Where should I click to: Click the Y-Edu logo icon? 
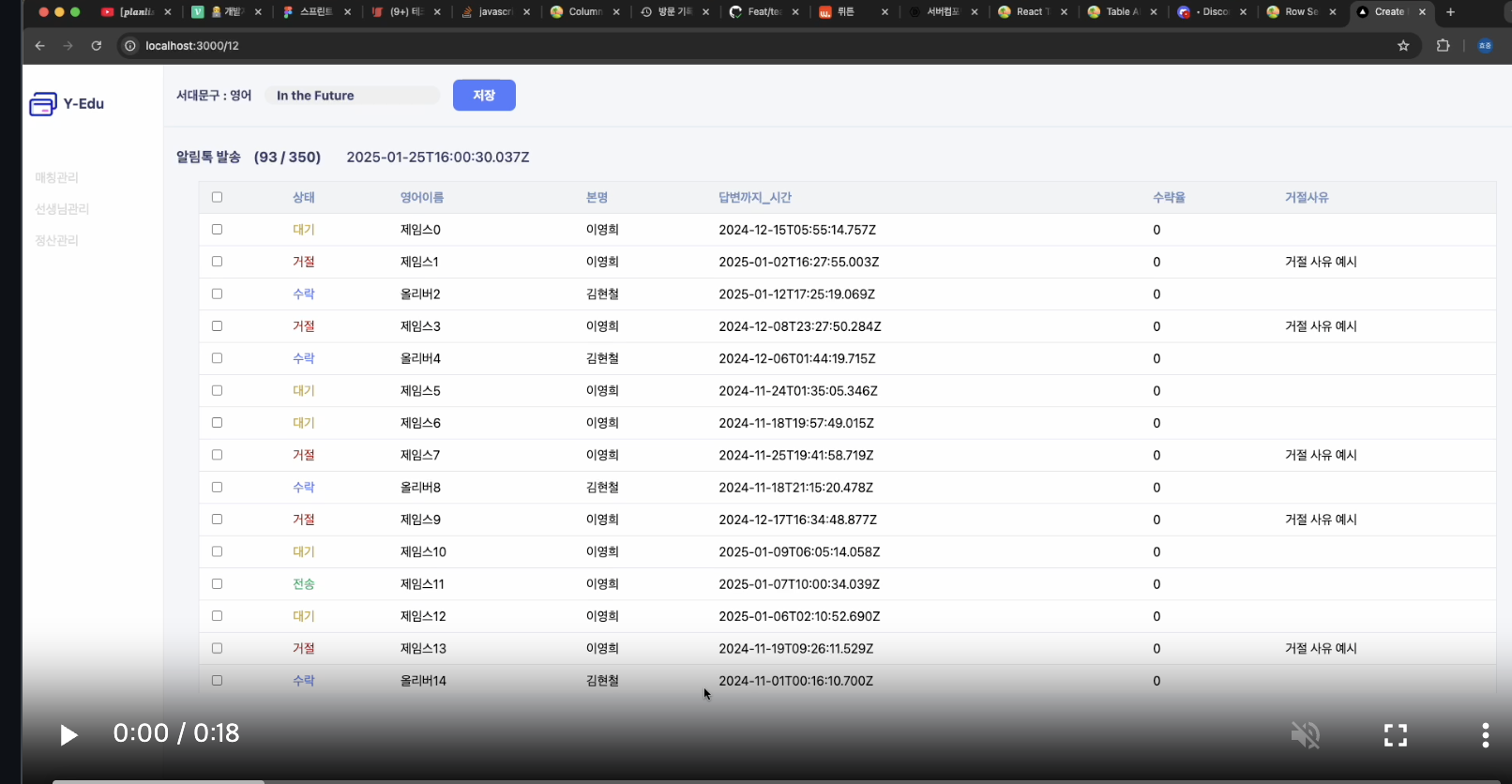pos(43,104)
